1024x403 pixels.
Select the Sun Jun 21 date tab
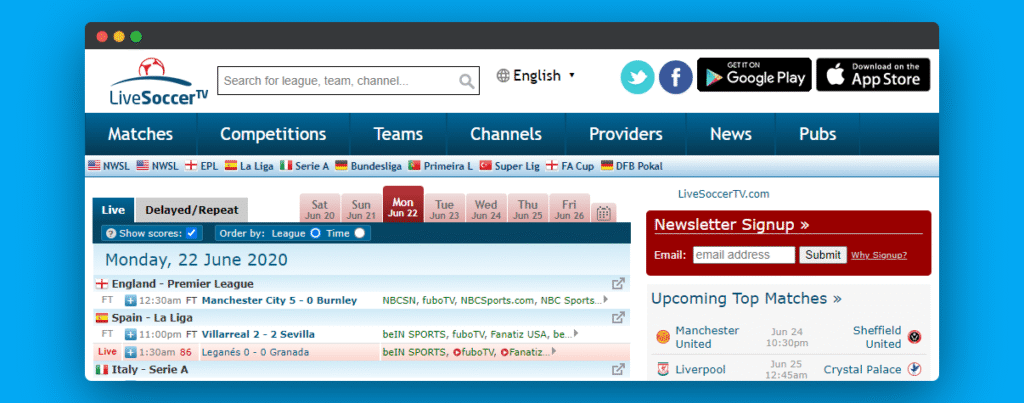361,208
